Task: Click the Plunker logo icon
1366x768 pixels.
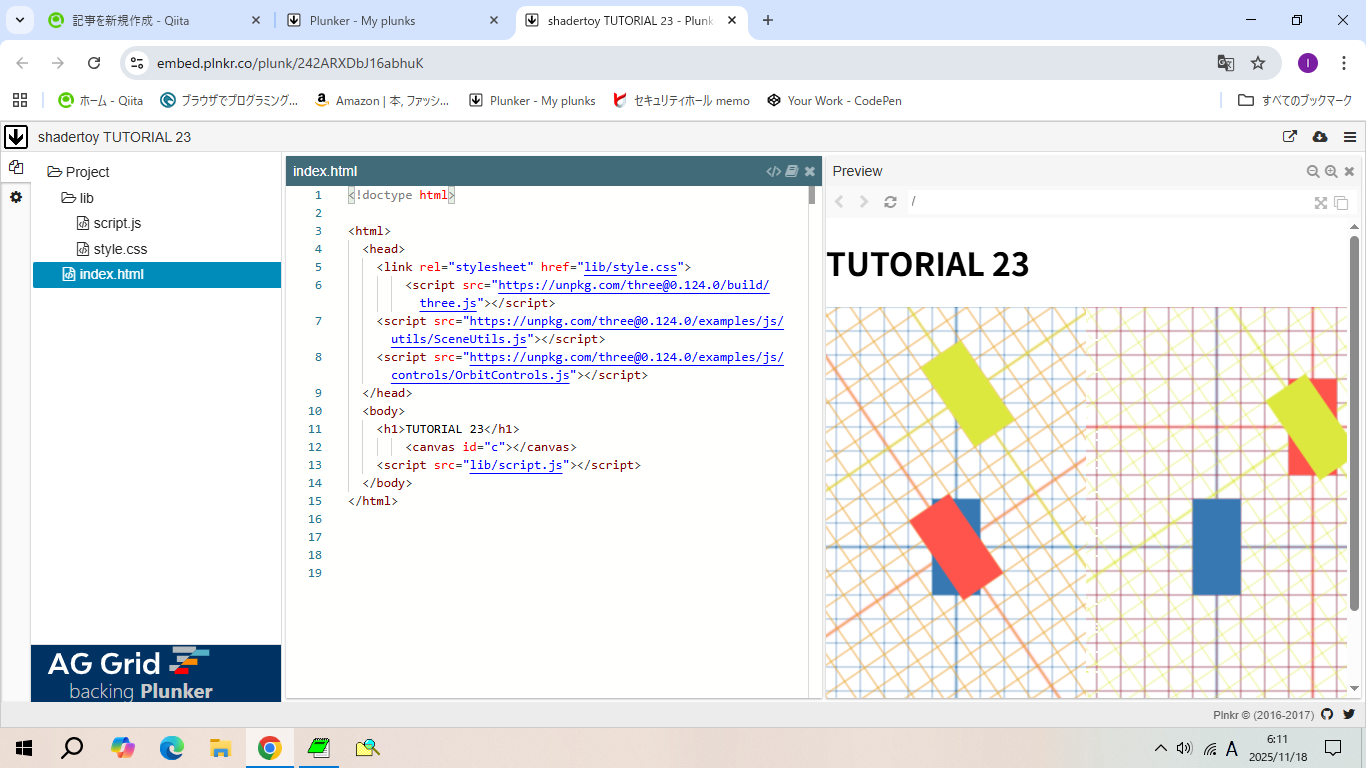Action: pyautogui.click(x=16, y=136)
